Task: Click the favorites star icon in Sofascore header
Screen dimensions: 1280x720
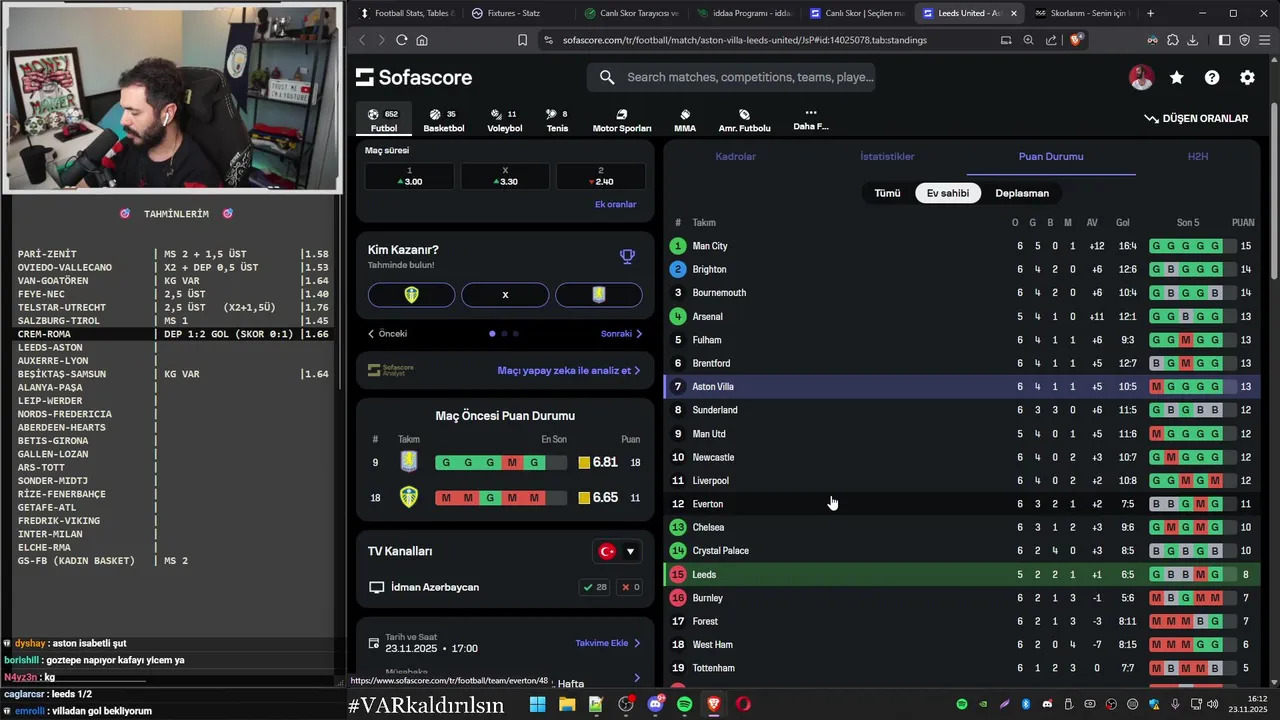Action: click(x=1177, y=78)
